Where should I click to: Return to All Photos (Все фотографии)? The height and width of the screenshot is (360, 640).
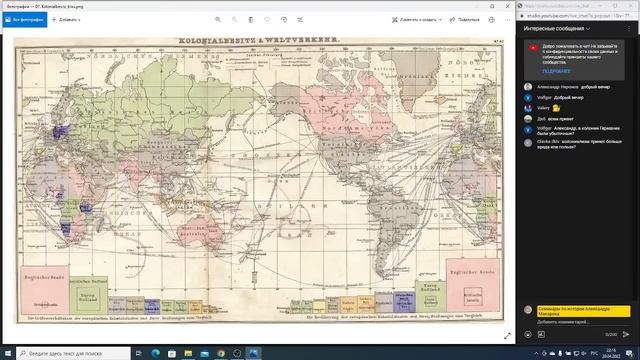click(25, 20)
